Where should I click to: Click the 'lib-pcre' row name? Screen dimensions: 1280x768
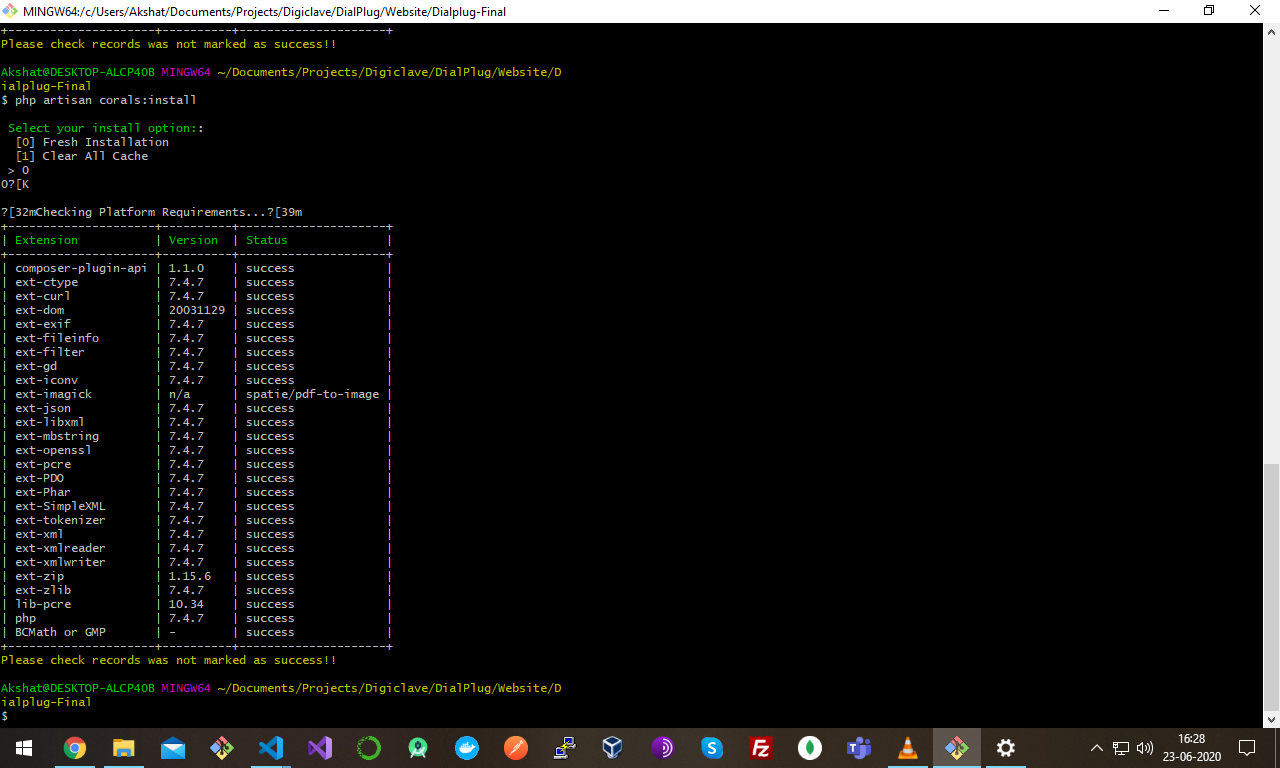pos(43,604)
